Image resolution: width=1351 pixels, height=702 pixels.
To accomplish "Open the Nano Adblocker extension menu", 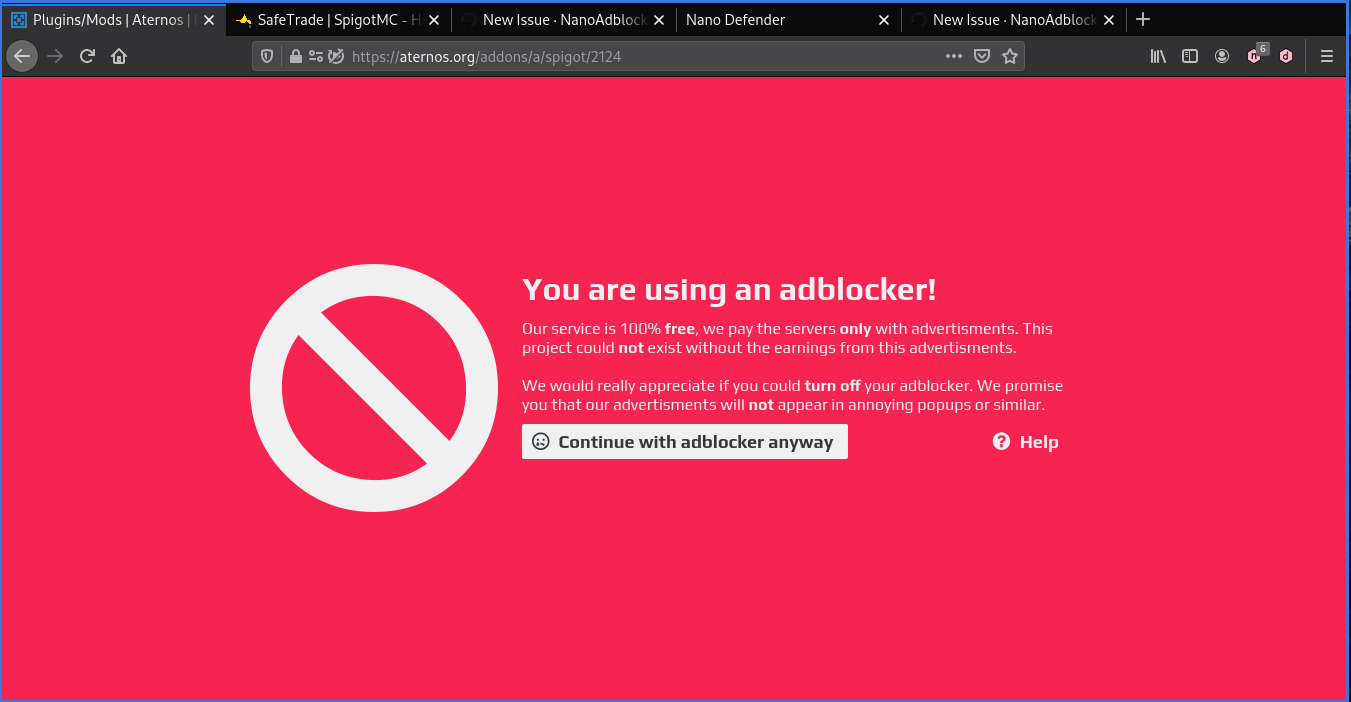I will pyautogui.click(x=1254, y=56).
